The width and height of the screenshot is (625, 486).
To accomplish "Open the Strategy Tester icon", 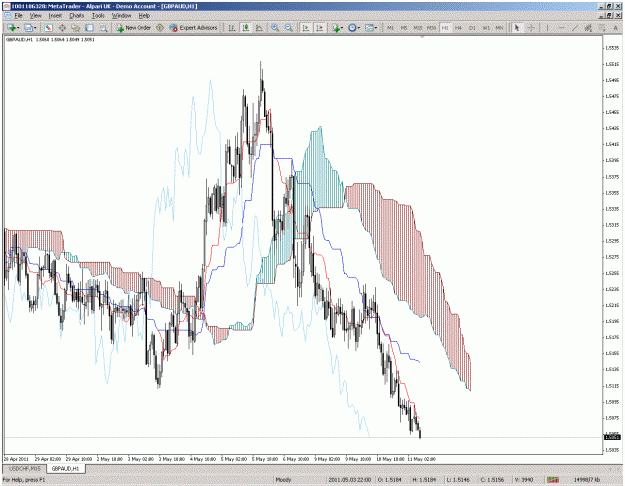I will coord(103,28).
